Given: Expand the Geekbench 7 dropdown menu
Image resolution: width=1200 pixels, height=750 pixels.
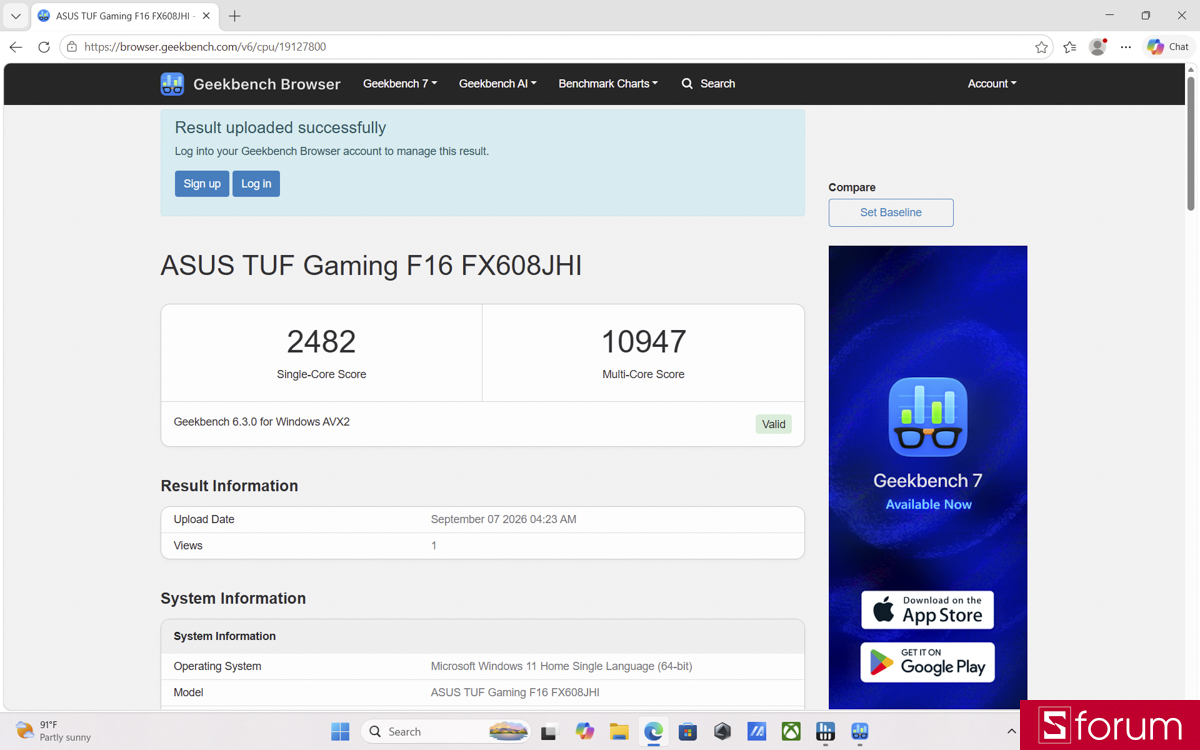Looking at the screenshot, I should 400,84.
